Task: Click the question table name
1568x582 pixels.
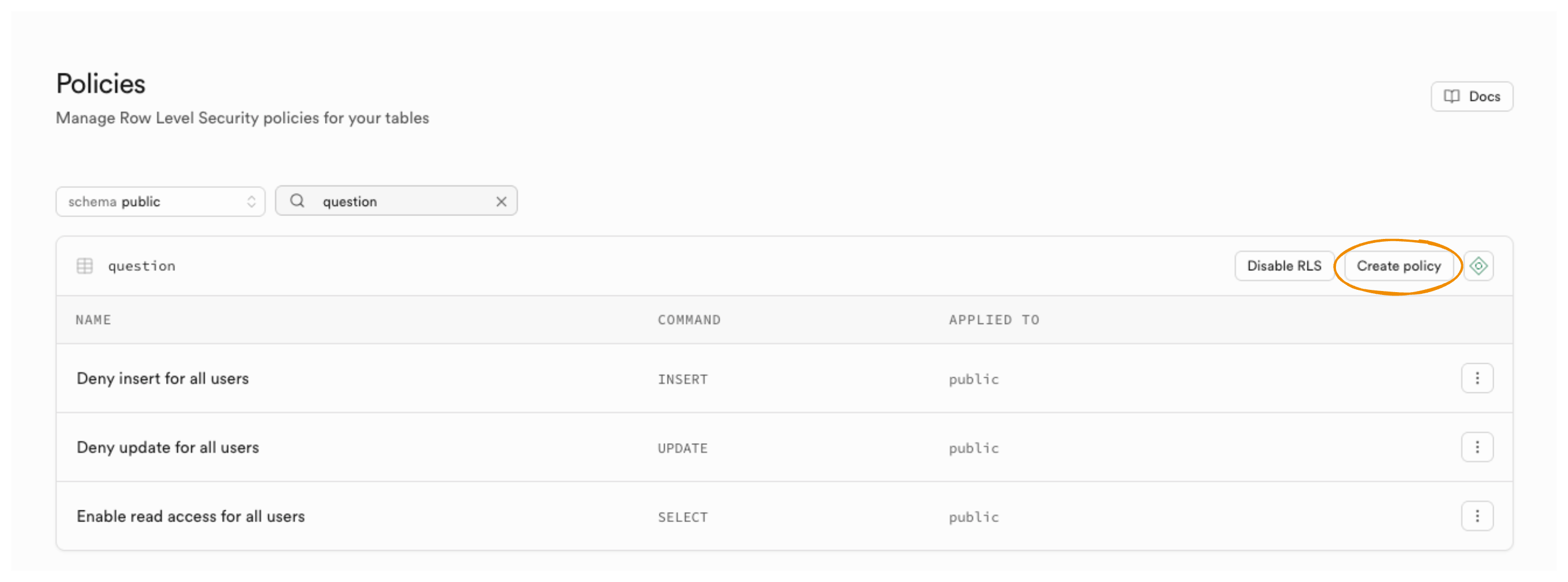Action: 142,266
